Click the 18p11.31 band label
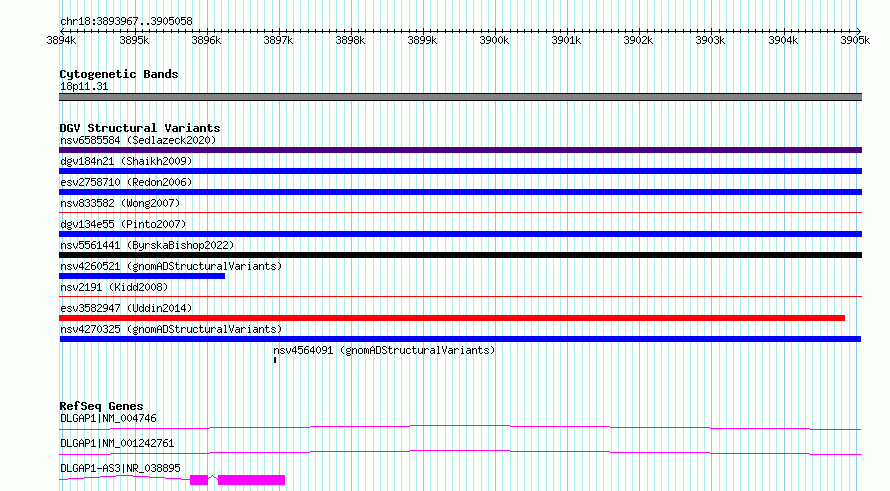 tap(84, 87)
